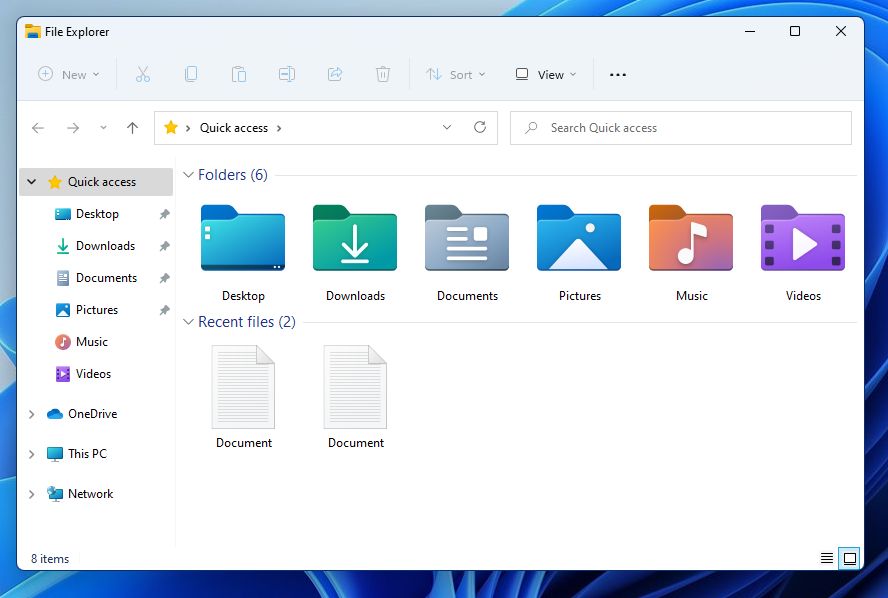Viewport: 888px width, 598px height.
Task: Collapse the Folders section
Action: pyautogui.click(x=188, y=175)
